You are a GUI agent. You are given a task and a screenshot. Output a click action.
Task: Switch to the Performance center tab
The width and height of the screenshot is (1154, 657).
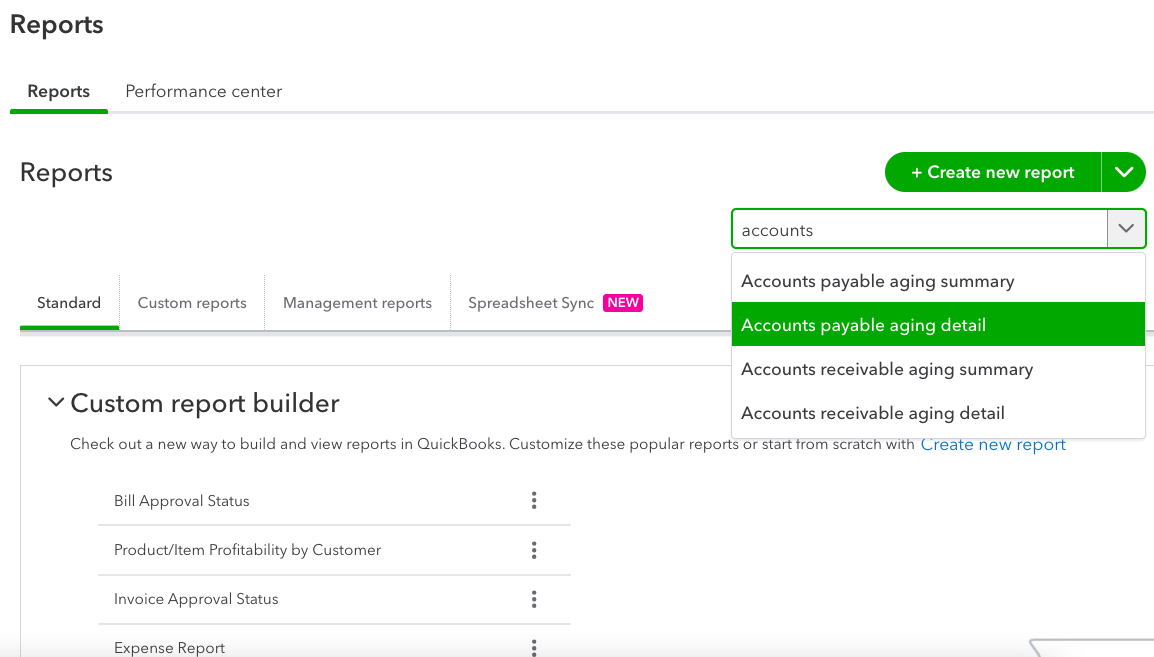(x=203, y=91)
